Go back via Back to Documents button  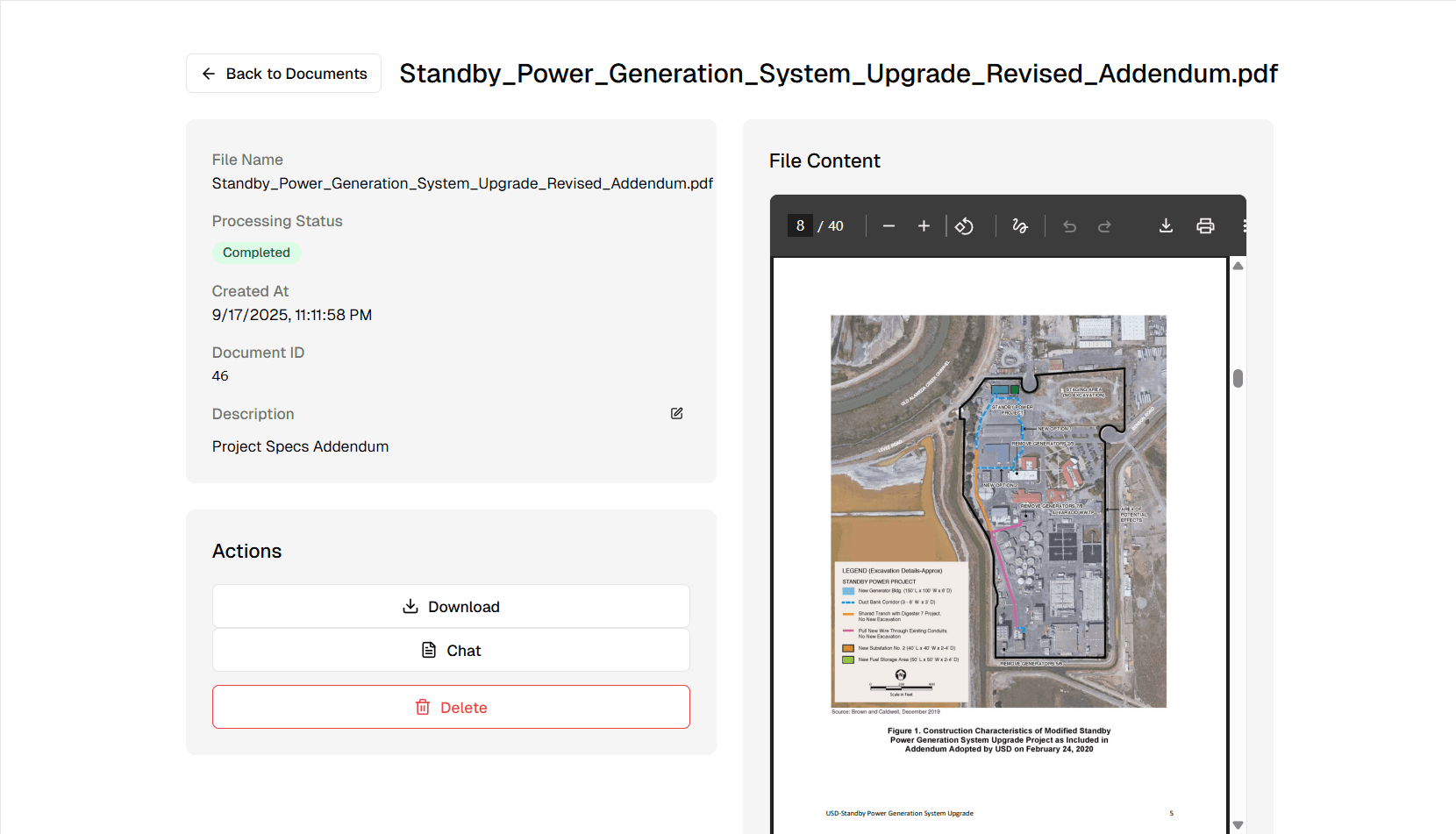coord(283,74)
